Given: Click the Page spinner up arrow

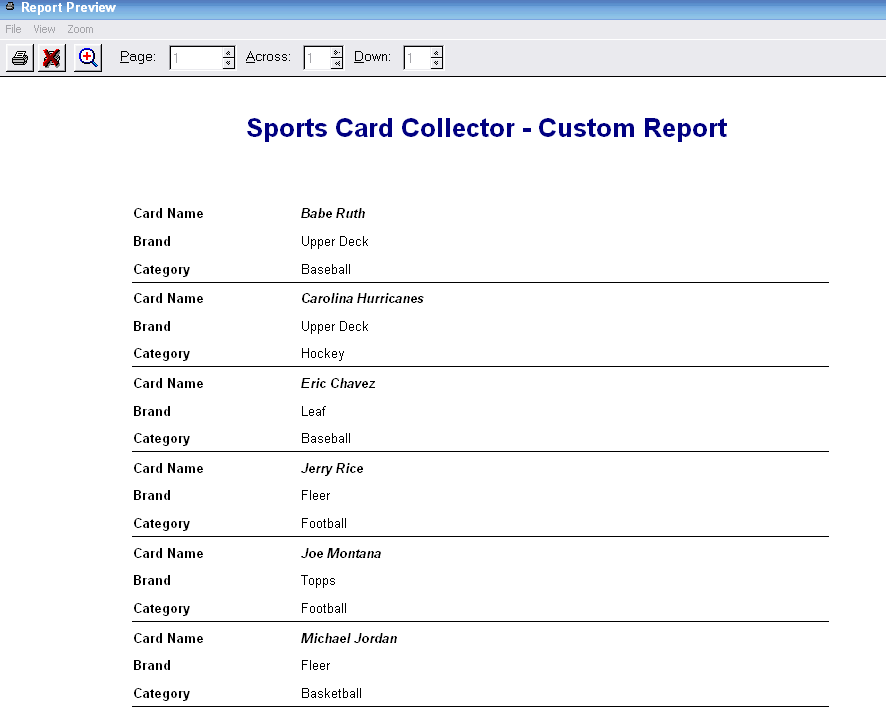Looking at the screenshot, I should (226, 52).
